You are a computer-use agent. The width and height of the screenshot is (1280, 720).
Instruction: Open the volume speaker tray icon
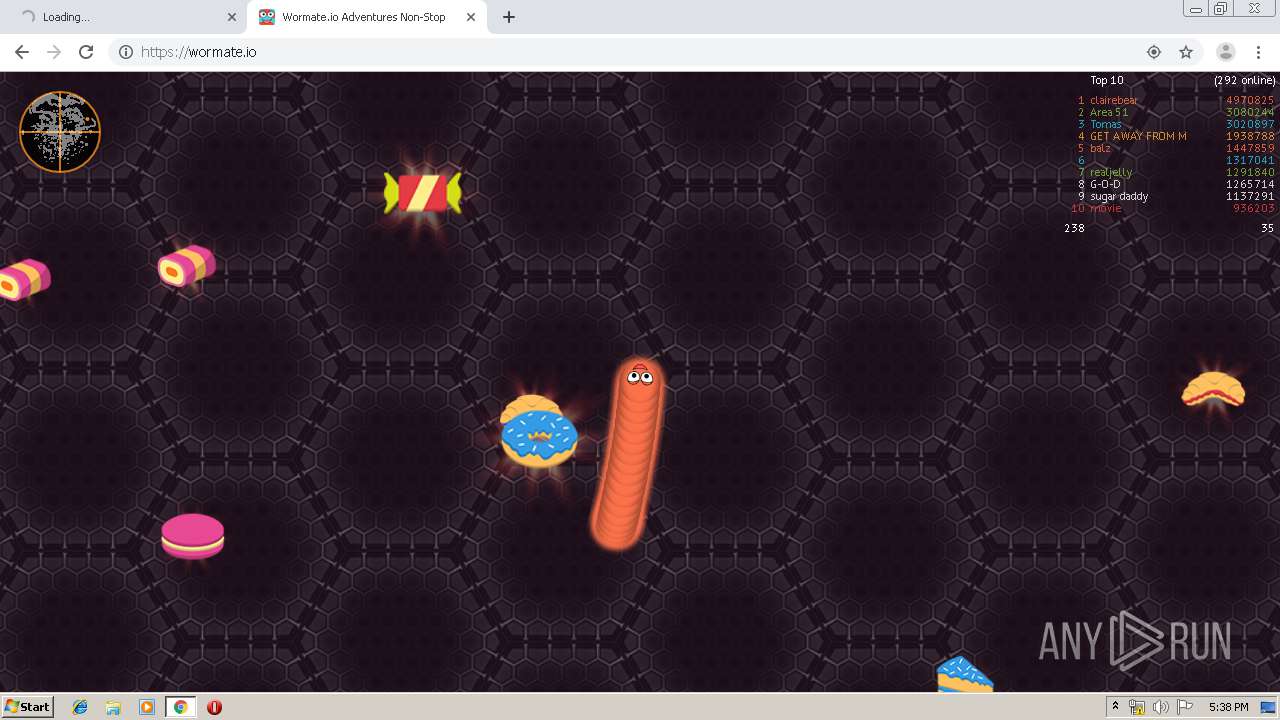pyautogui.click(x=1161, y=707)
